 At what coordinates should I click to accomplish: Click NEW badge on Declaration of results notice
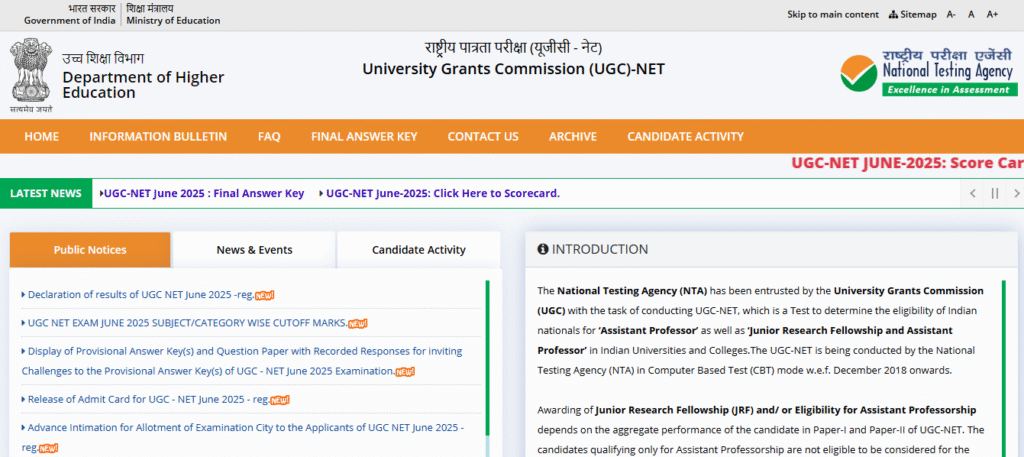click(x=264, y=295)
